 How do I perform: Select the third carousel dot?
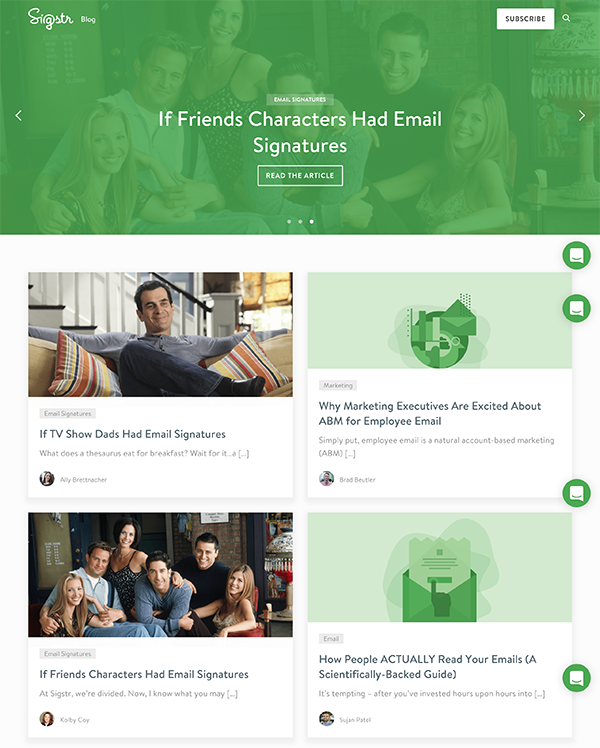(311, 222)
